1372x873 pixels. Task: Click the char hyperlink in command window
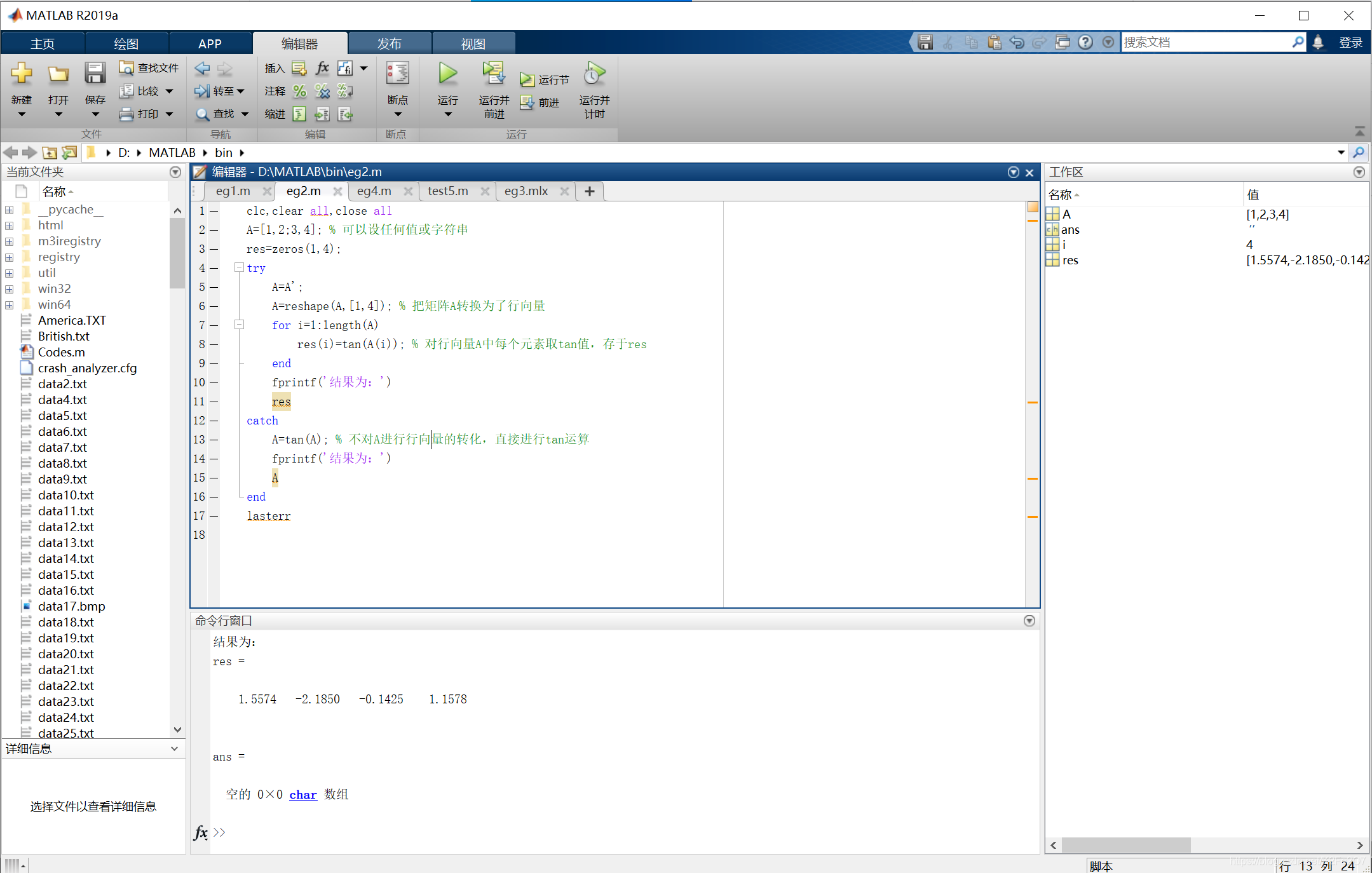[x=303, y=795]
